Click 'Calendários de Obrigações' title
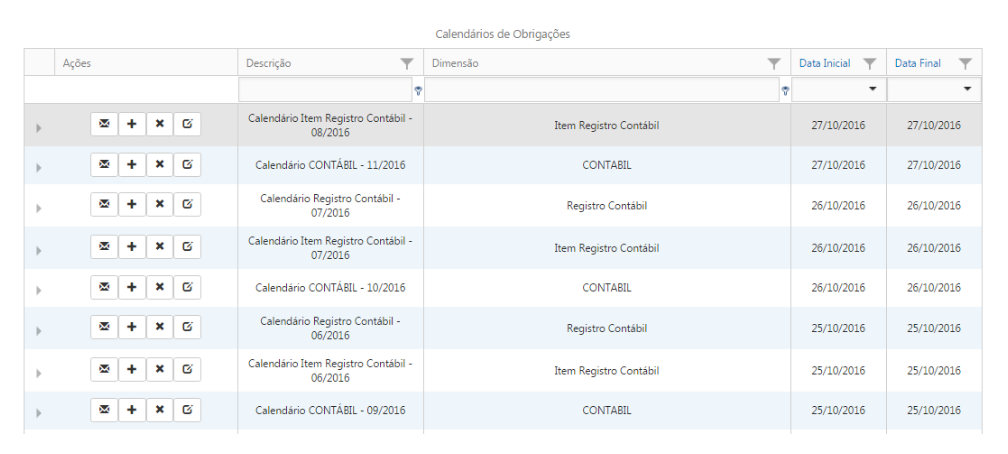Image resolution: width=1008 pixels, height=454 pixels. (x=503, y=34)
